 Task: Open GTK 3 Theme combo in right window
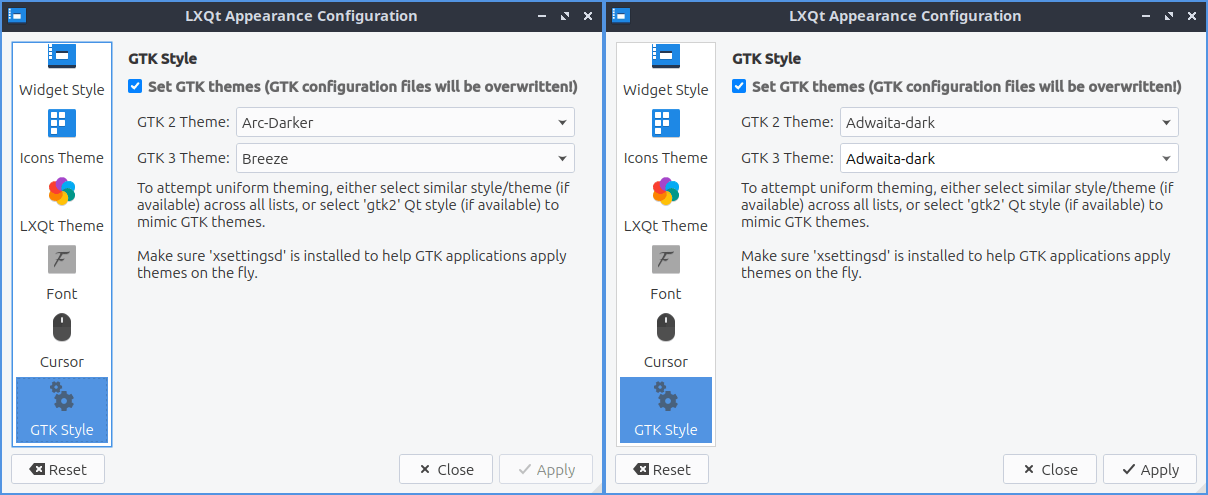coord(1009,158)
